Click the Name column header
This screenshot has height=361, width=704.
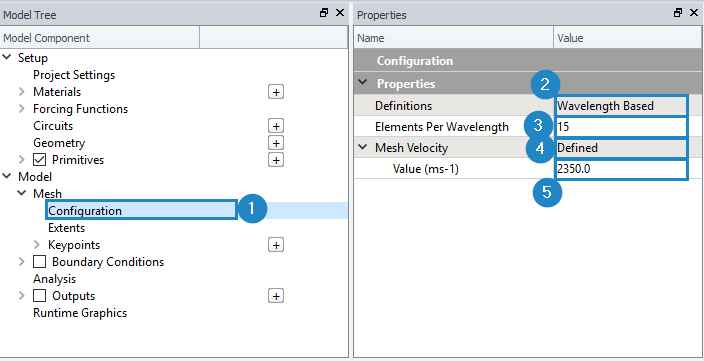tap(453, 38)
